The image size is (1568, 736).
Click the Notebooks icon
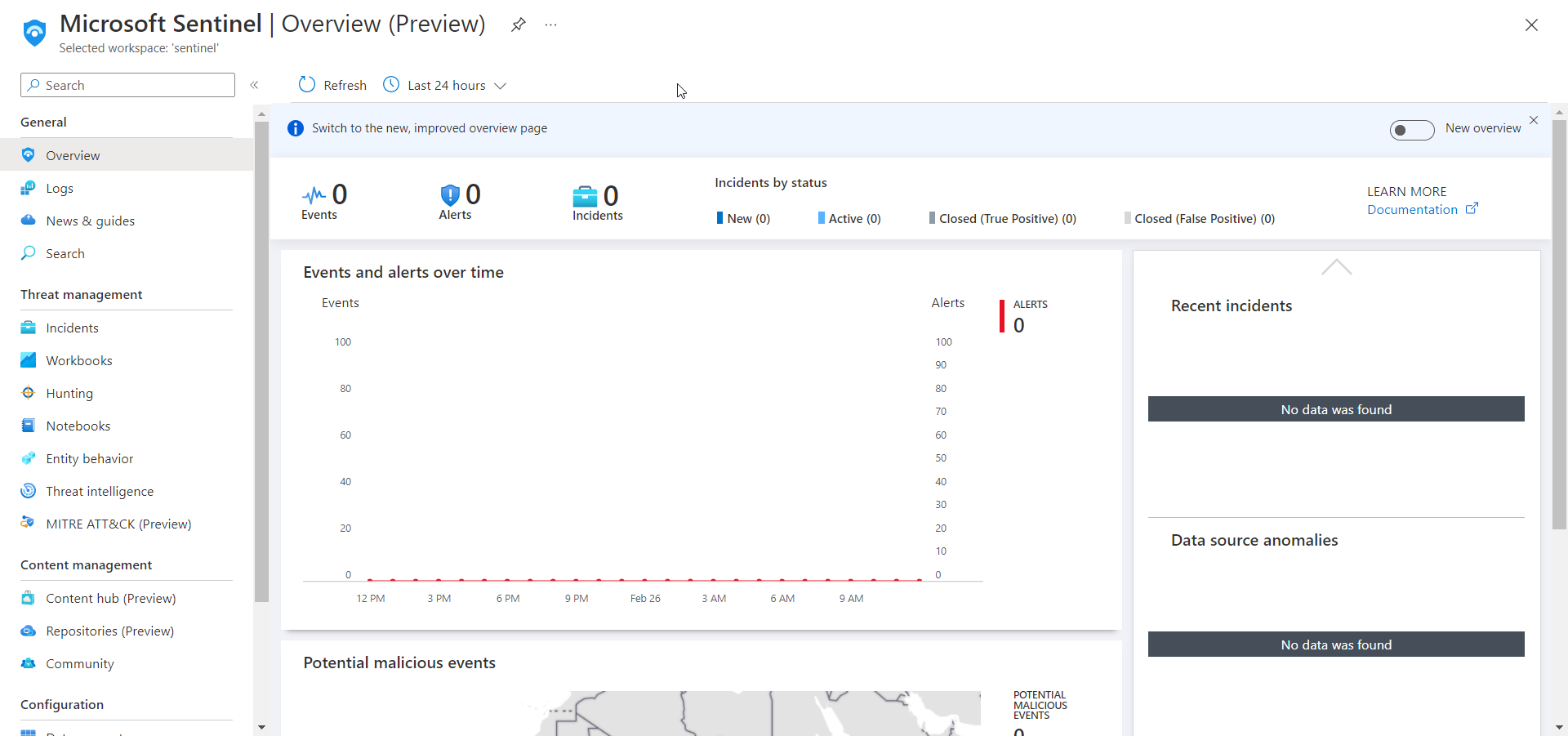click(x=29, y=425)
